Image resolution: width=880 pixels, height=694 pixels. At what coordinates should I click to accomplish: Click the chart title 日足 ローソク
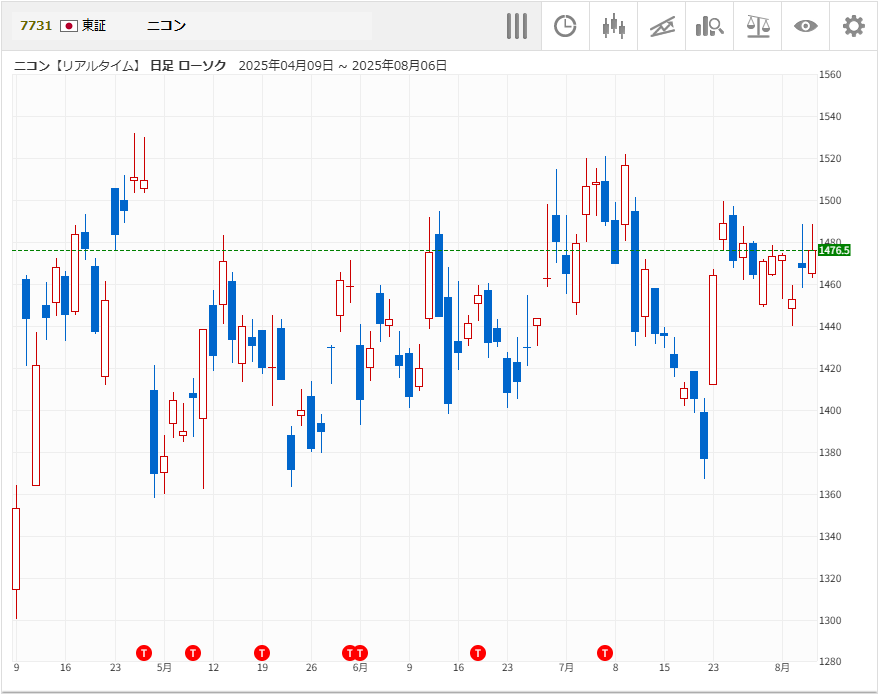pos(188,66)
